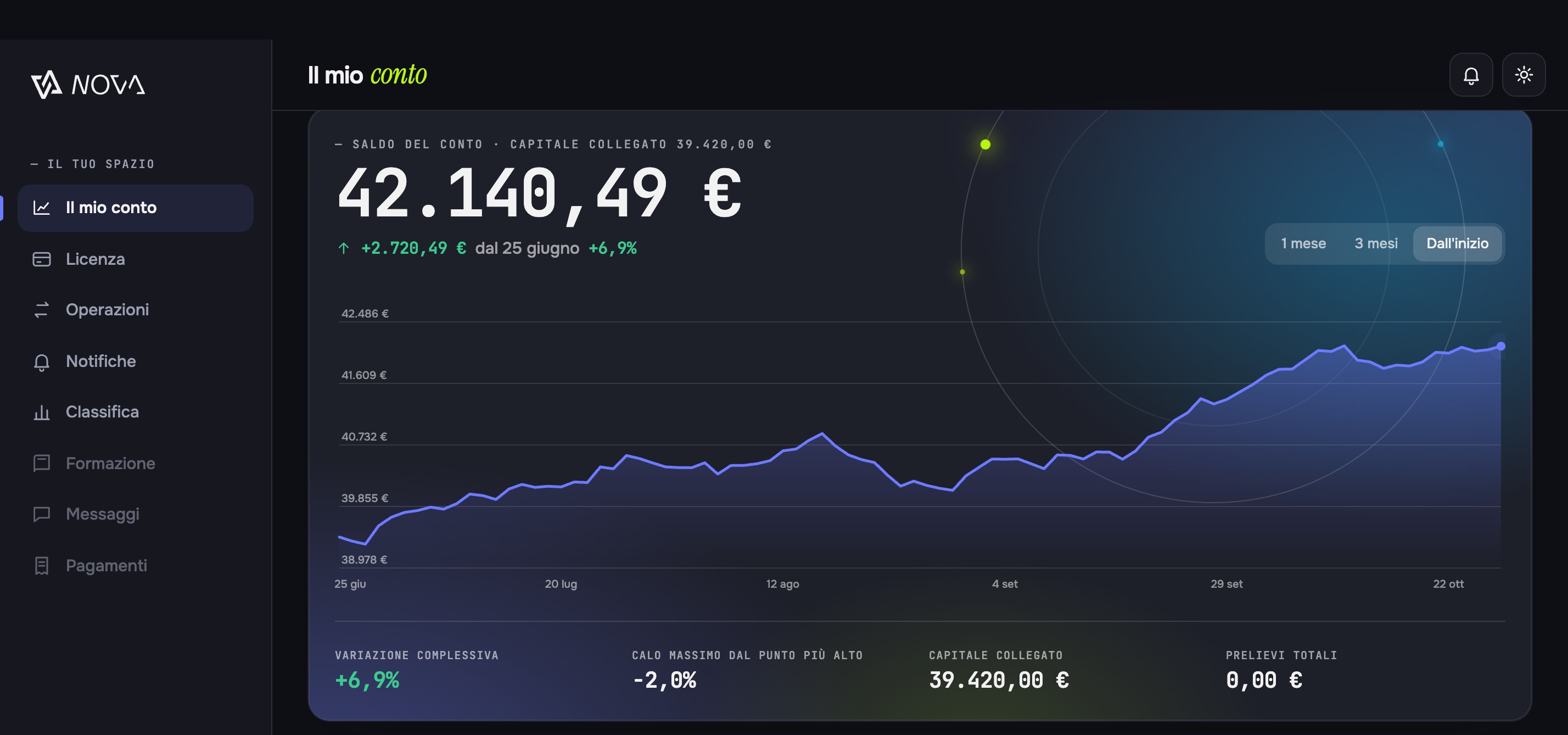Image resolution: width=1568 pixels, height=735 pixels.
Task: Click the 42.486 € y-axis label
Action: [365, 314]
